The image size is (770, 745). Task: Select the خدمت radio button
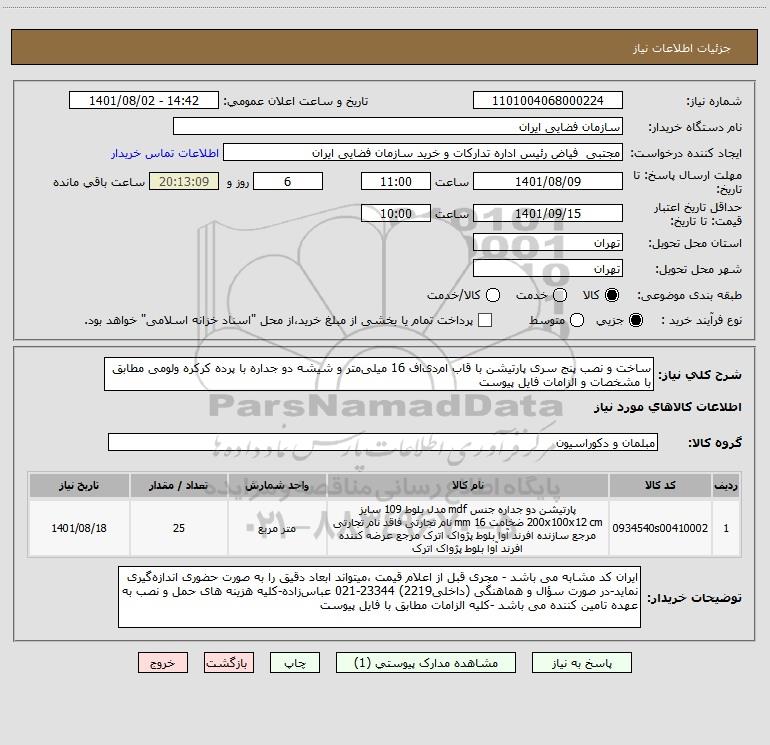[560, 295]
